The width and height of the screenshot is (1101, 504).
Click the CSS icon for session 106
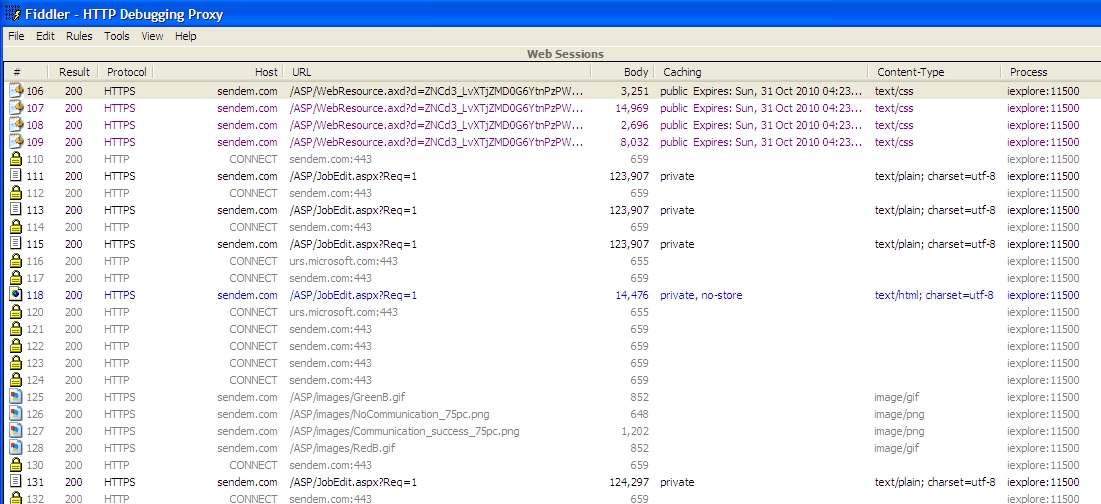click(16, 91)
